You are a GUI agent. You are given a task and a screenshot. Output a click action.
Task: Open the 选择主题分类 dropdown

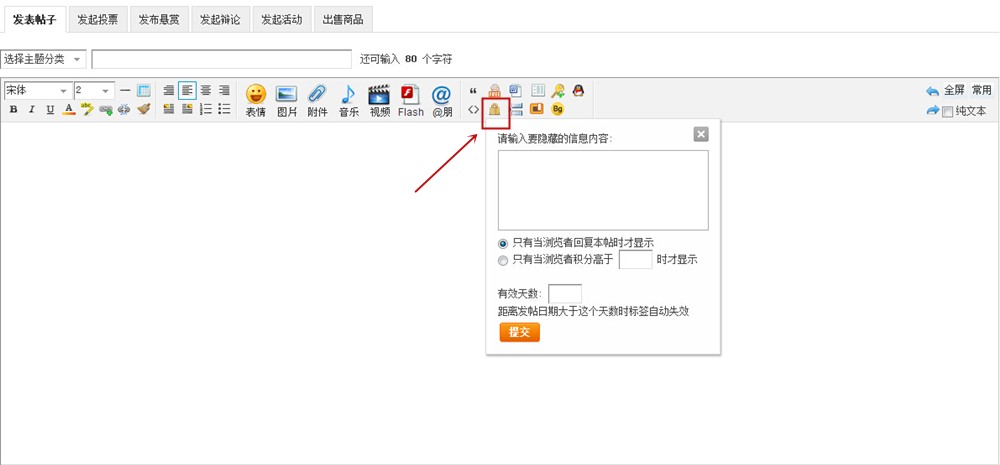tap(43, 59)
